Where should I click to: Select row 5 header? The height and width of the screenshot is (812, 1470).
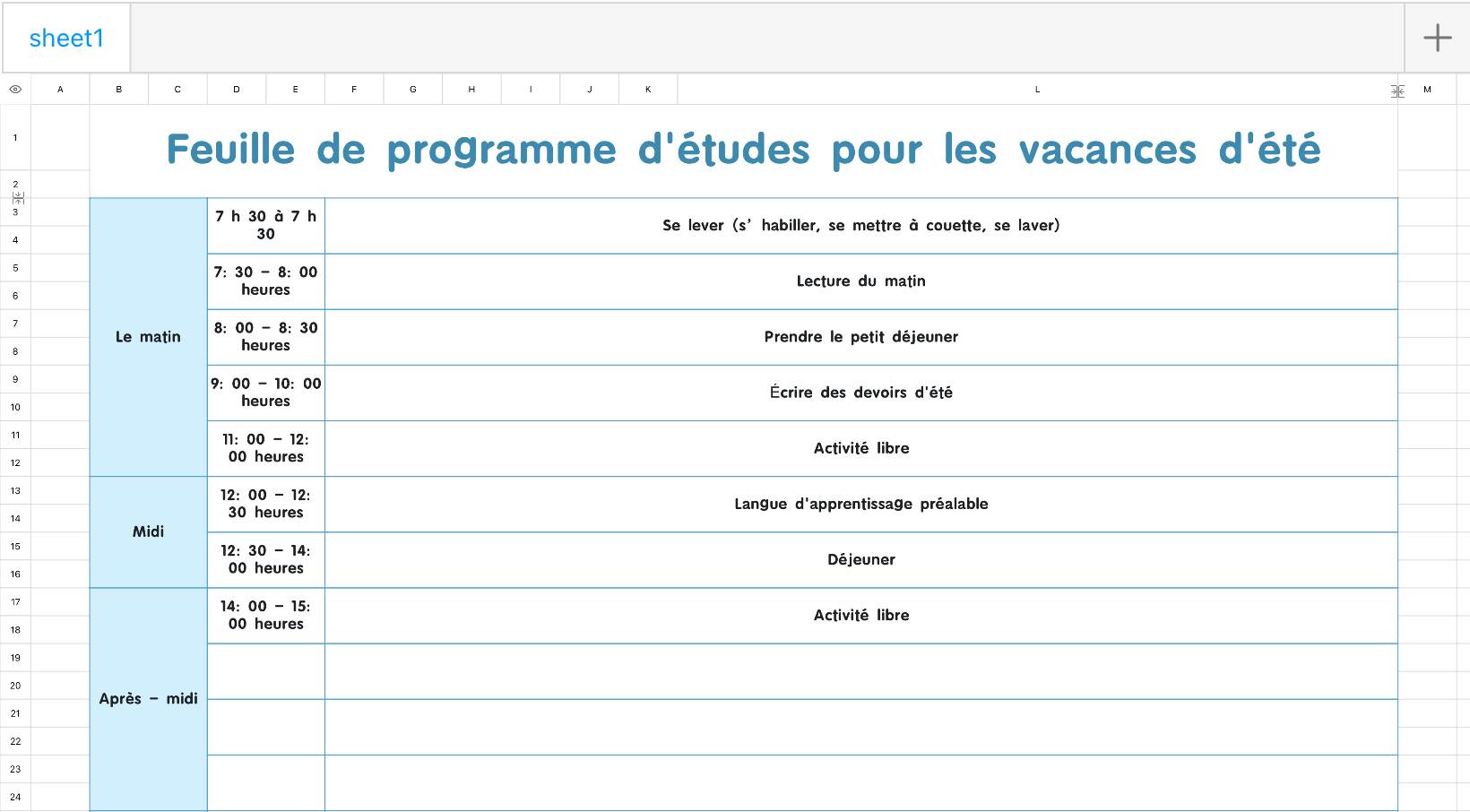click(15, 268)
